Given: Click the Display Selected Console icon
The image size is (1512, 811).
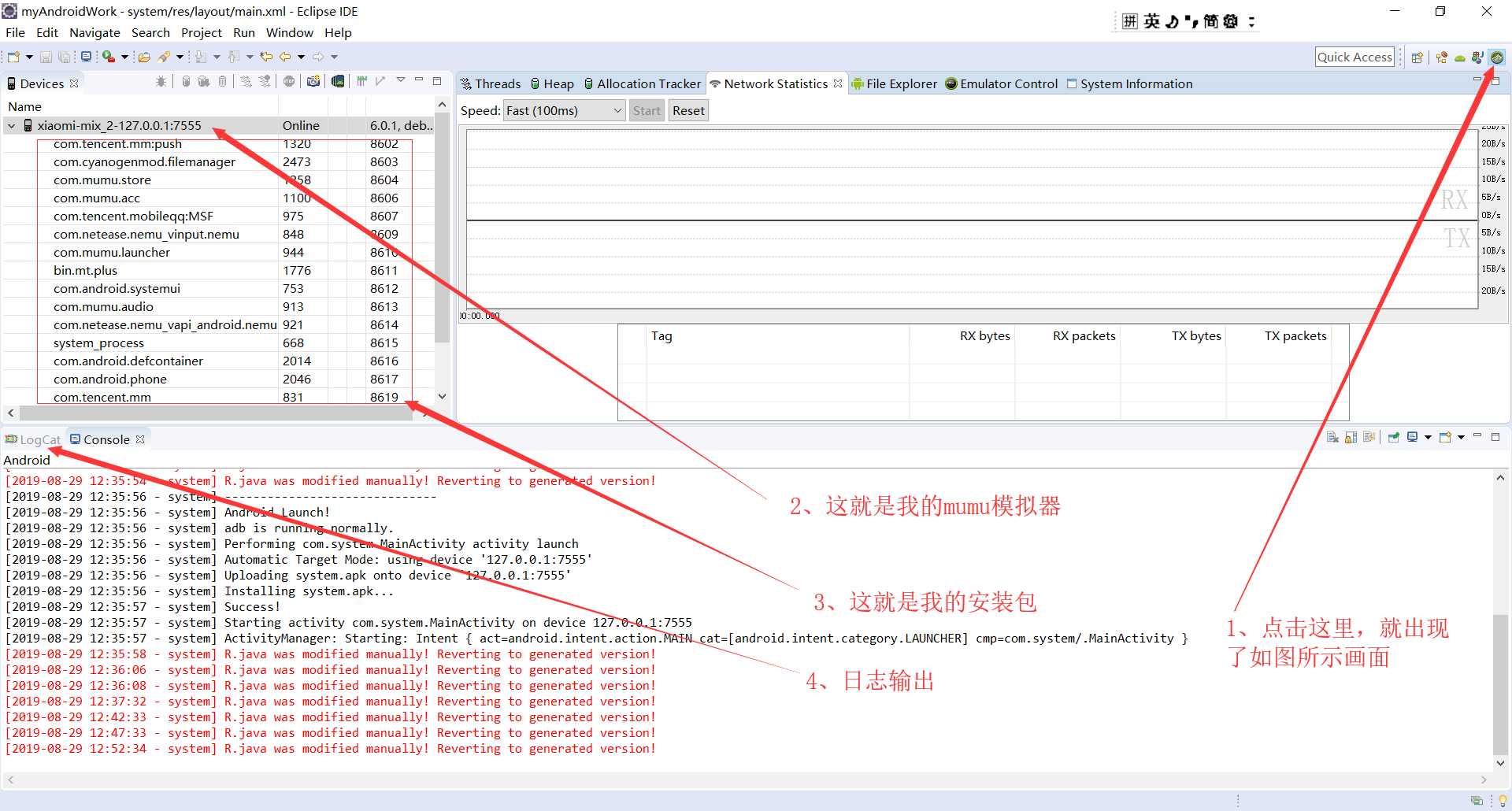Looking at the screenshot, I should tap(1413, 437).
